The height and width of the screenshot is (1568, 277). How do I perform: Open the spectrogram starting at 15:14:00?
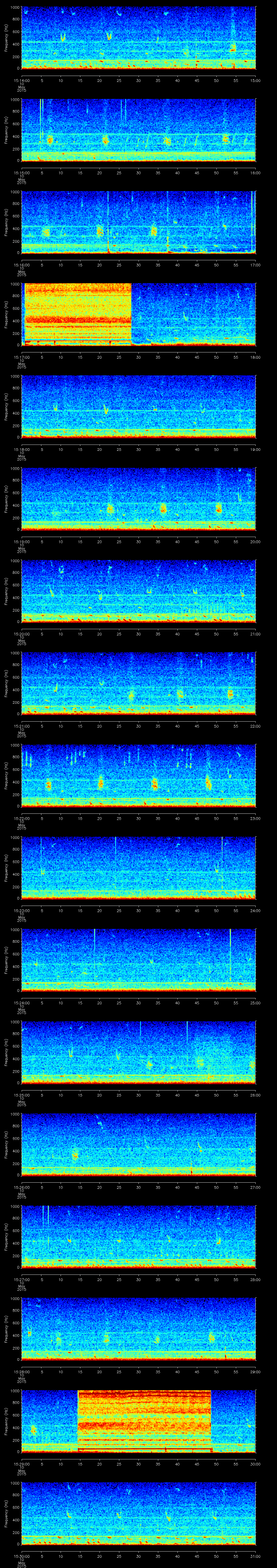pos(139,38)
